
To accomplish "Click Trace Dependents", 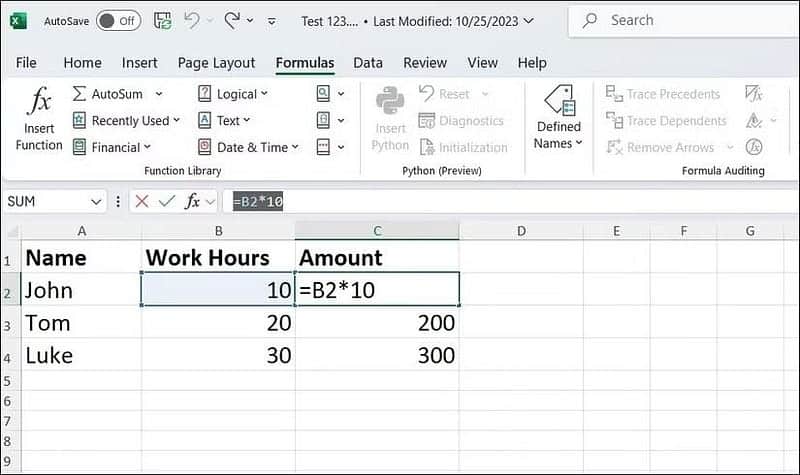I will click(666, 121).
